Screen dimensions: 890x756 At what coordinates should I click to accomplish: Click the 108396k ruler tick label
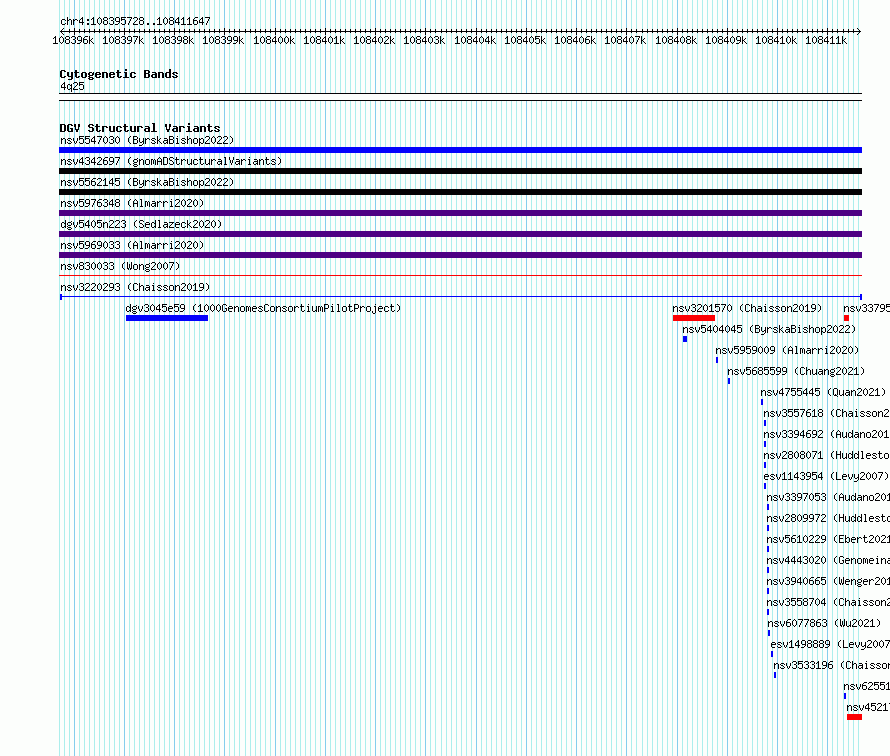(x=73, y=40)
